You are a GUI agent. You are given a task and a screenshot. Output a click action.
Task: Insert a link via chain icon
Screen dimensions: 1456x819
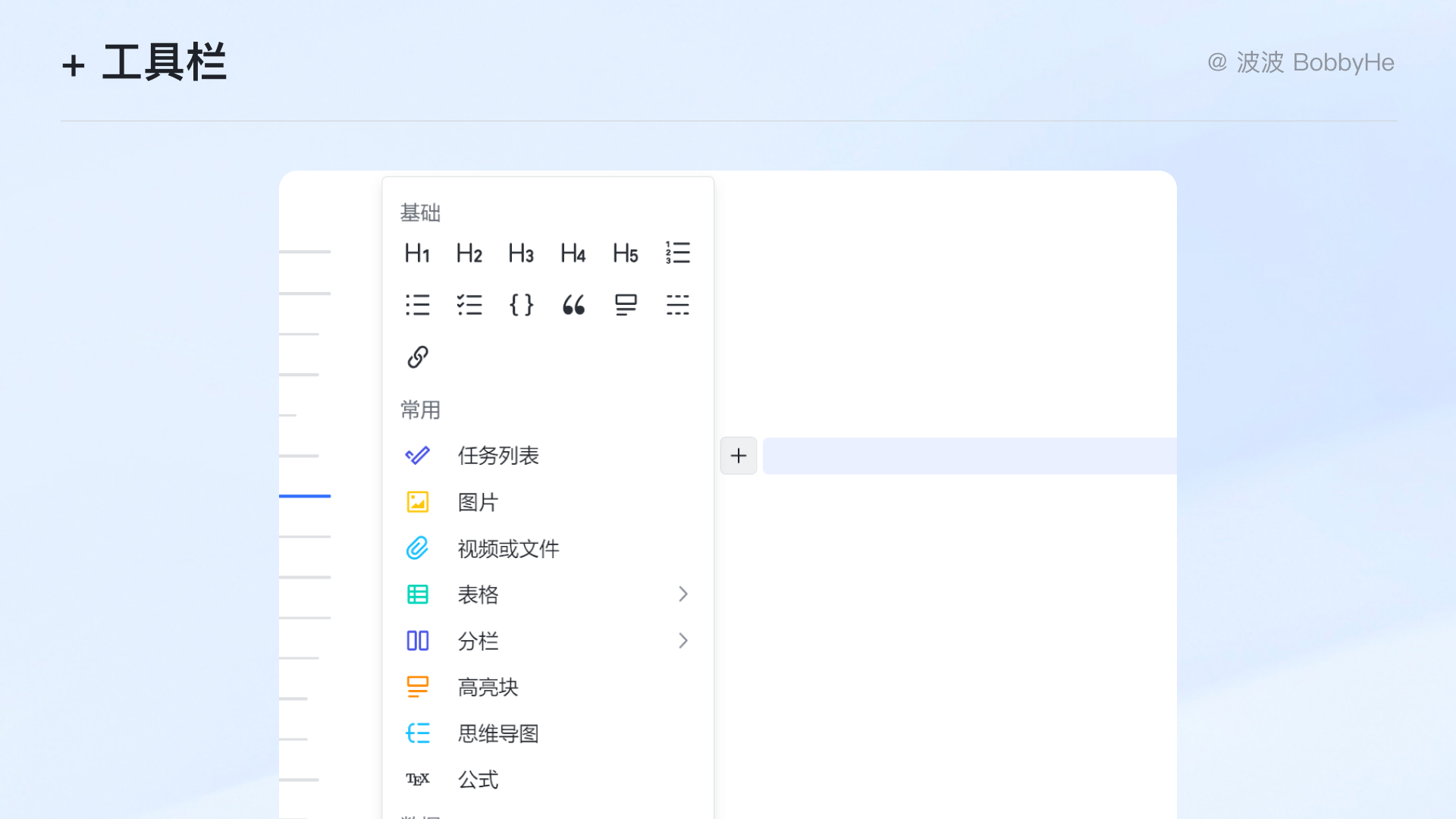[x=417, y=356]
